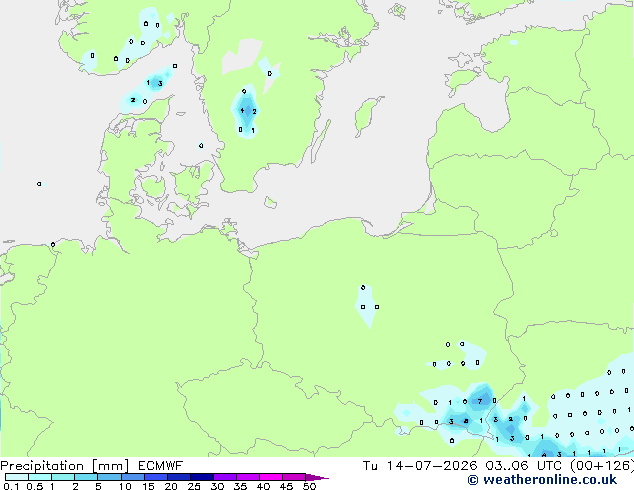
Task: Click the '45' legend scale label
Action: pyautogui.click(x=286, y=486)
